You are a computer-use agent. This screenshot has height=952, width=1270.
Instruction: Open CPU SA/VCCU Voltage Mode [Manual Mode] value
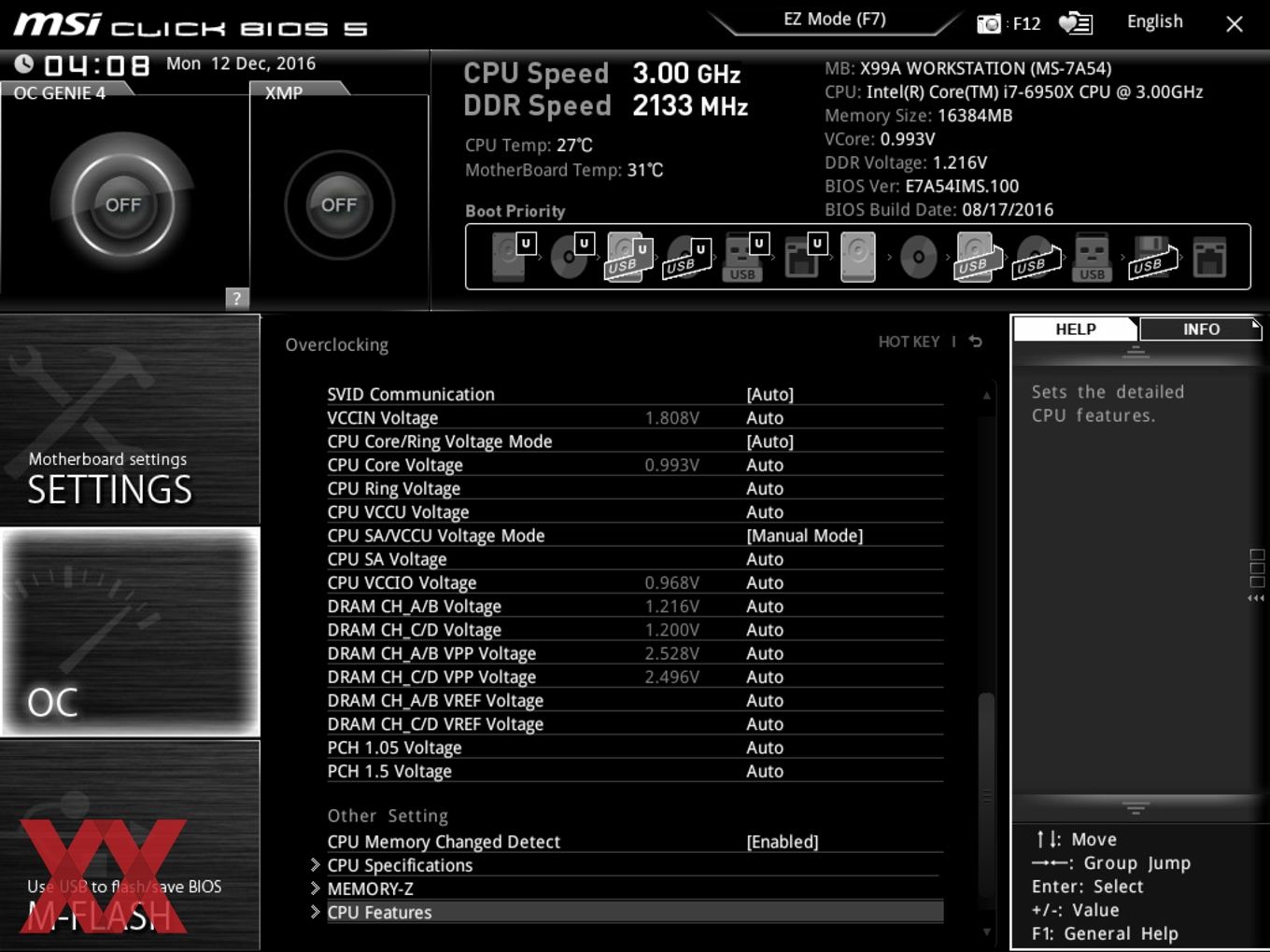pyautogui.click(x=805, y=536)
